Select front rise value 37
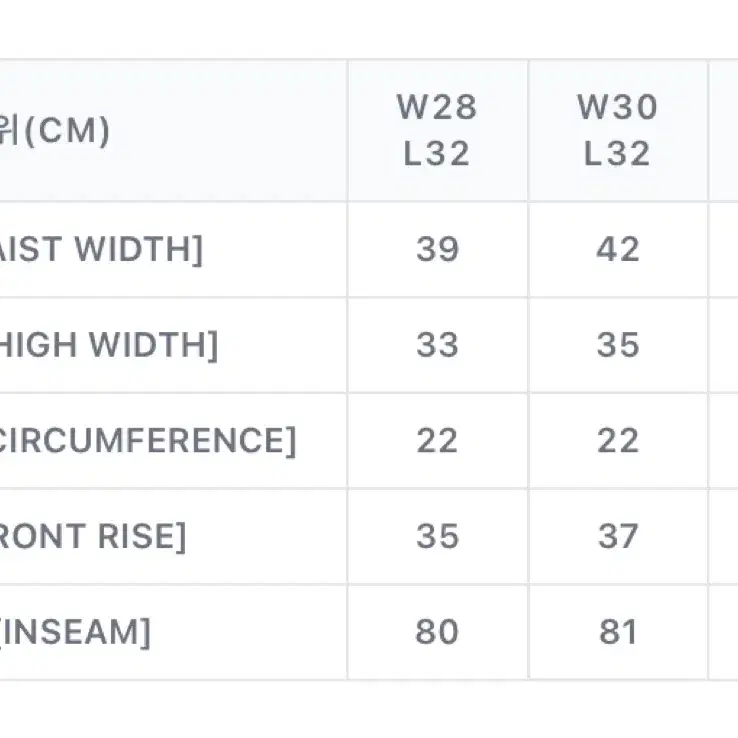The height and width of the screenshot is (738, 738). point(618,537)
